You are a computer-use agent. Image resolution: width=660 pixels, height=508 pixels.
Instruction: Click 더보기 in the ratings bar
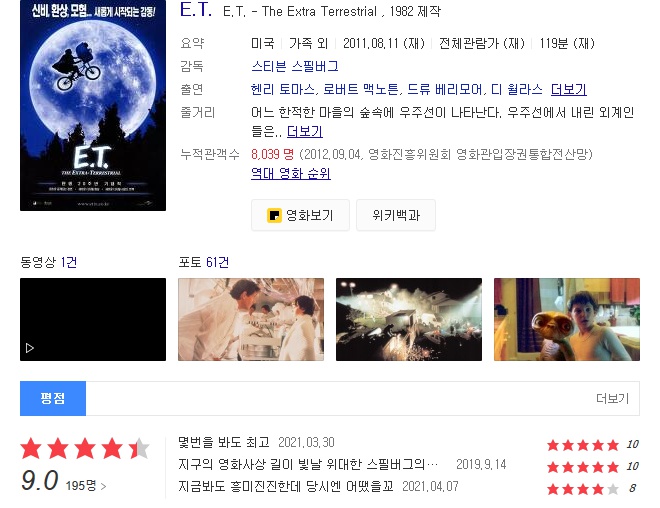(612, 398)
